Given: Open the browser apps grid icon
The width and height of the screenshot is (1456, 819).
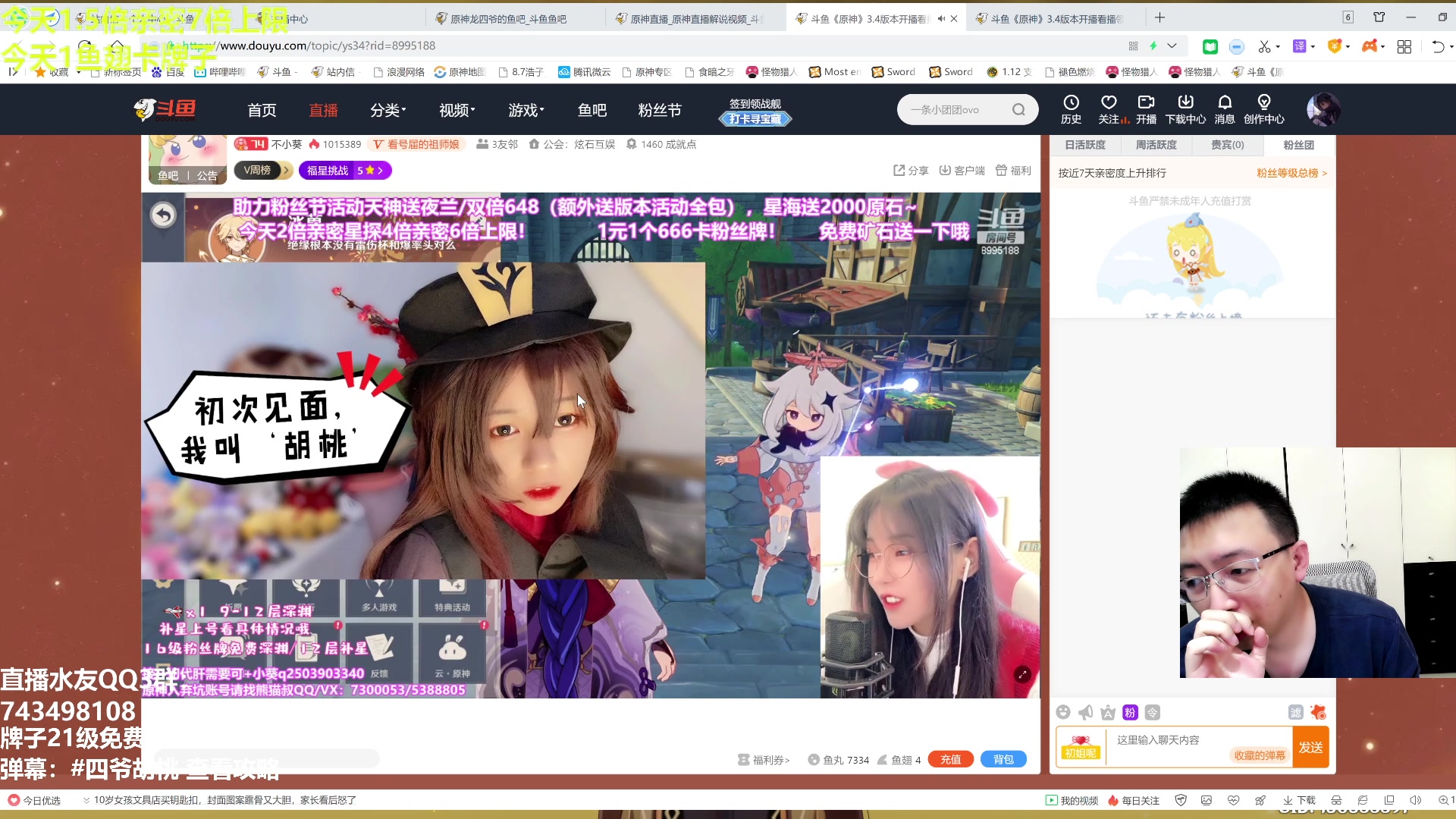Looking at the screenshot, I should click(x=1404, y=47).
